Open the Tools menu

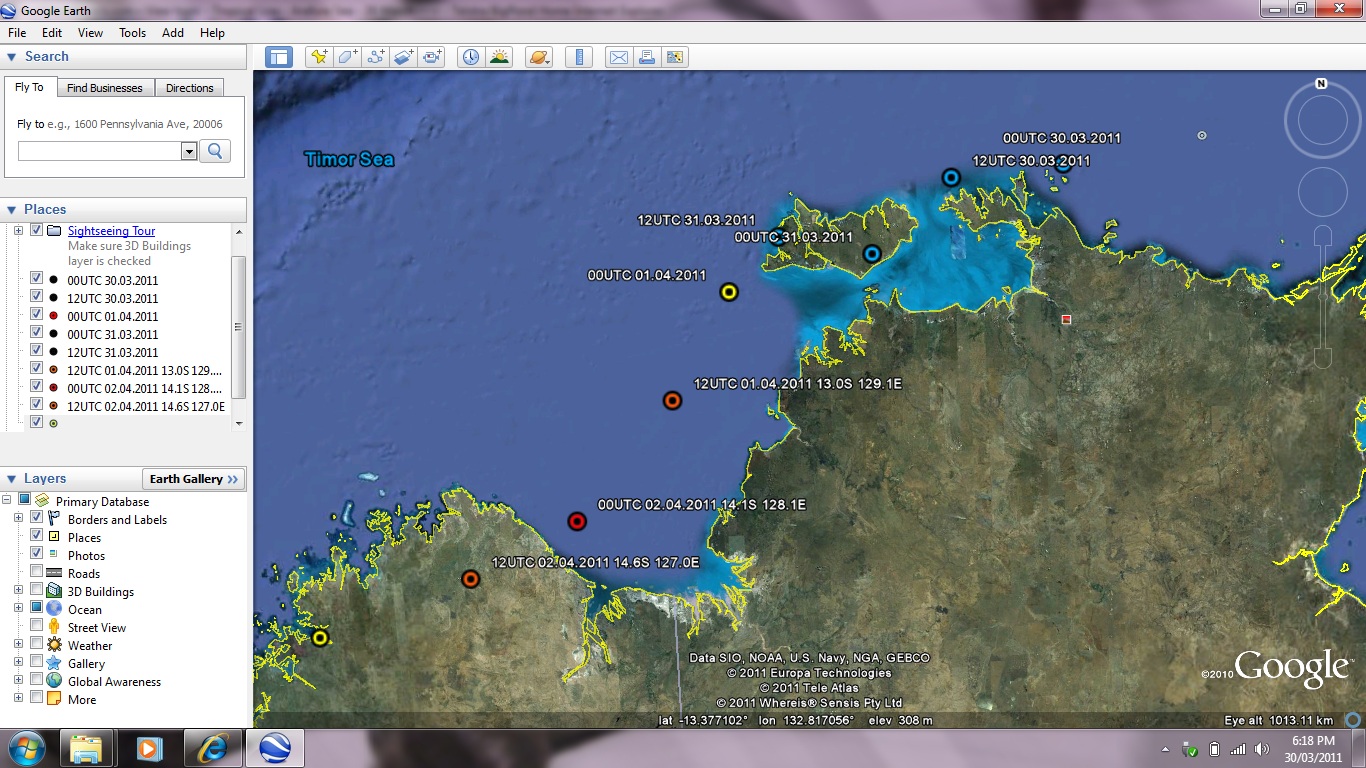click(x=133, y=33)
